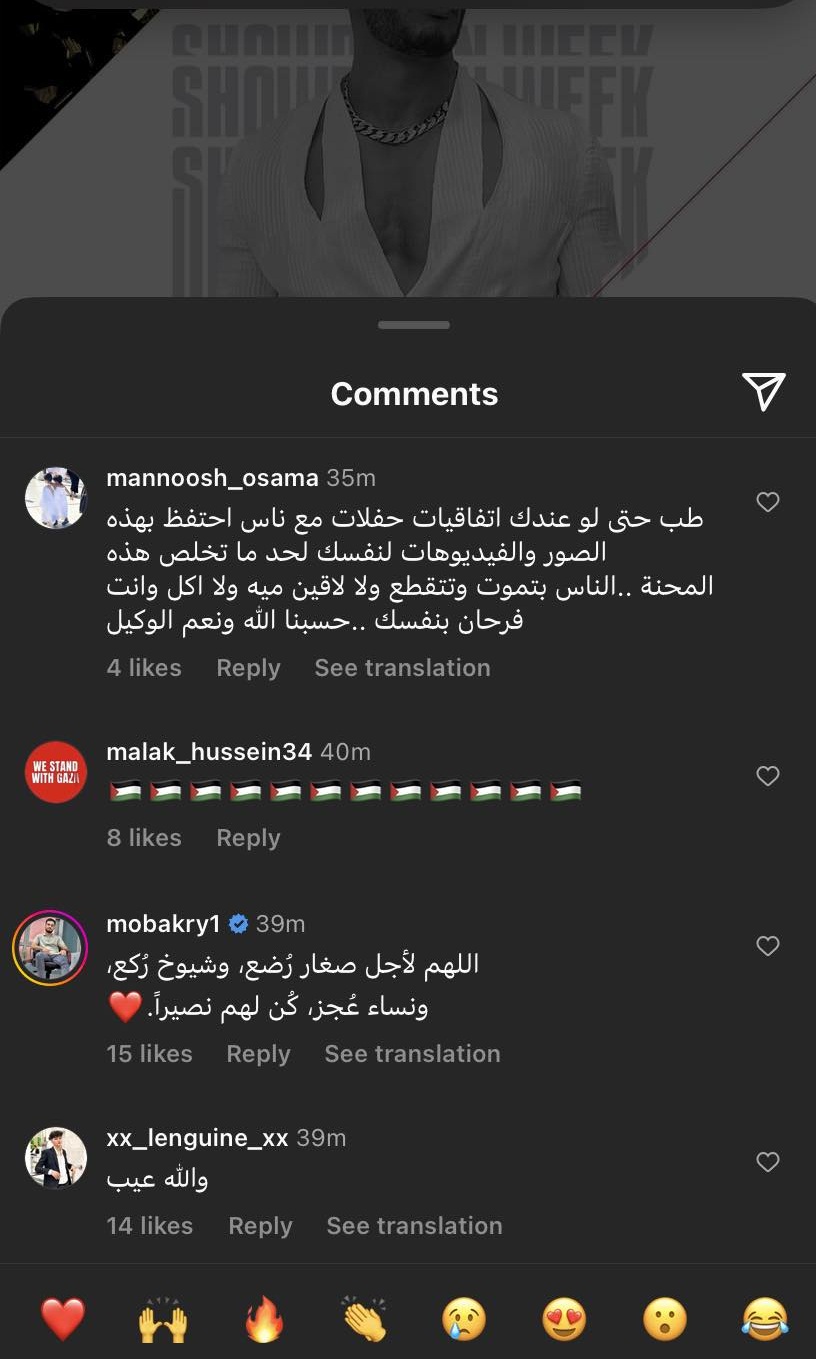
Task: See translation of xx_lenguine_xx's comment
Action: pos(414,1226)
